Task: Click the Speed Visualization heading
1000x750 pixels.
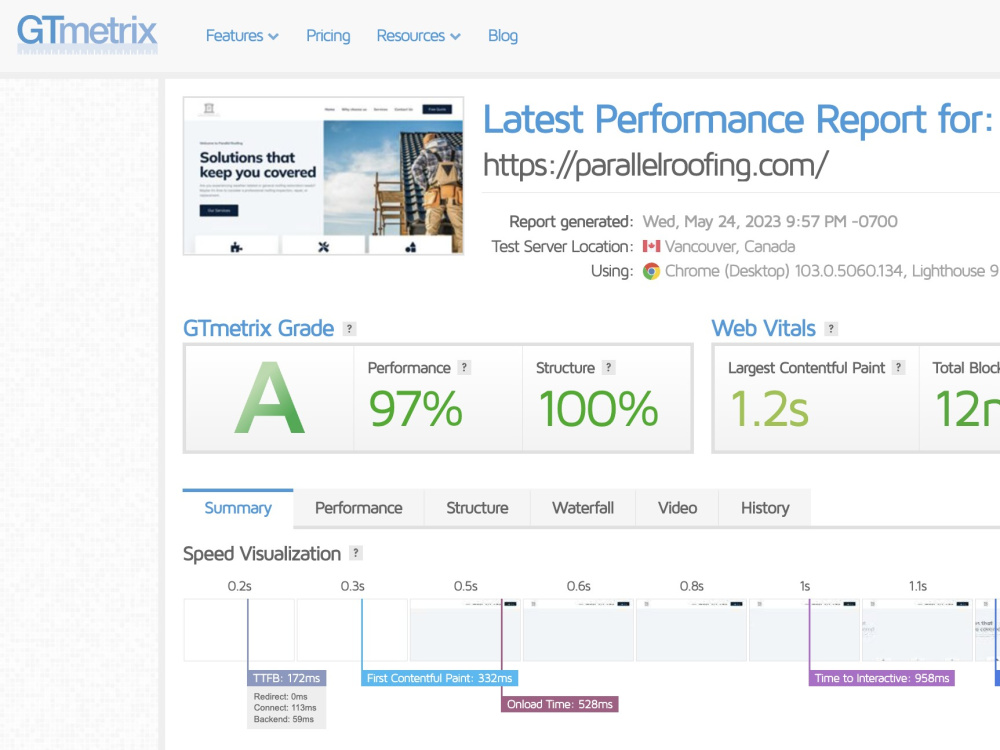Action: pyautogui.click(x=261, y=554)
